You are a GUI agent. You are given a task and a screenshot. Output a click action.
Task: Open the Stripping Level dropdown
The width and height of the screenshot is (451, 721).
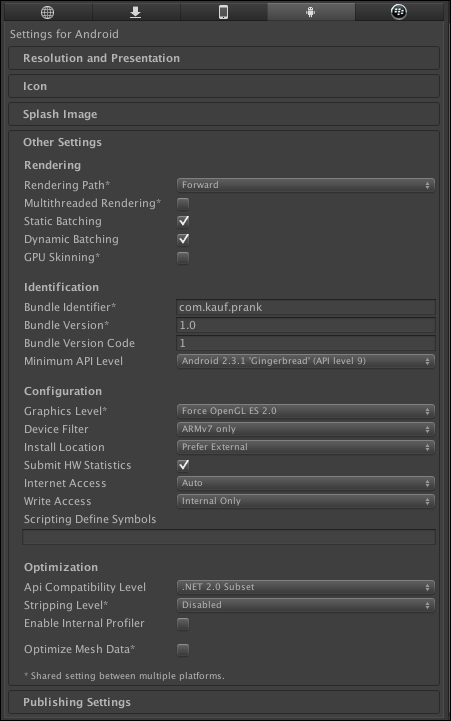pos(306,605)
